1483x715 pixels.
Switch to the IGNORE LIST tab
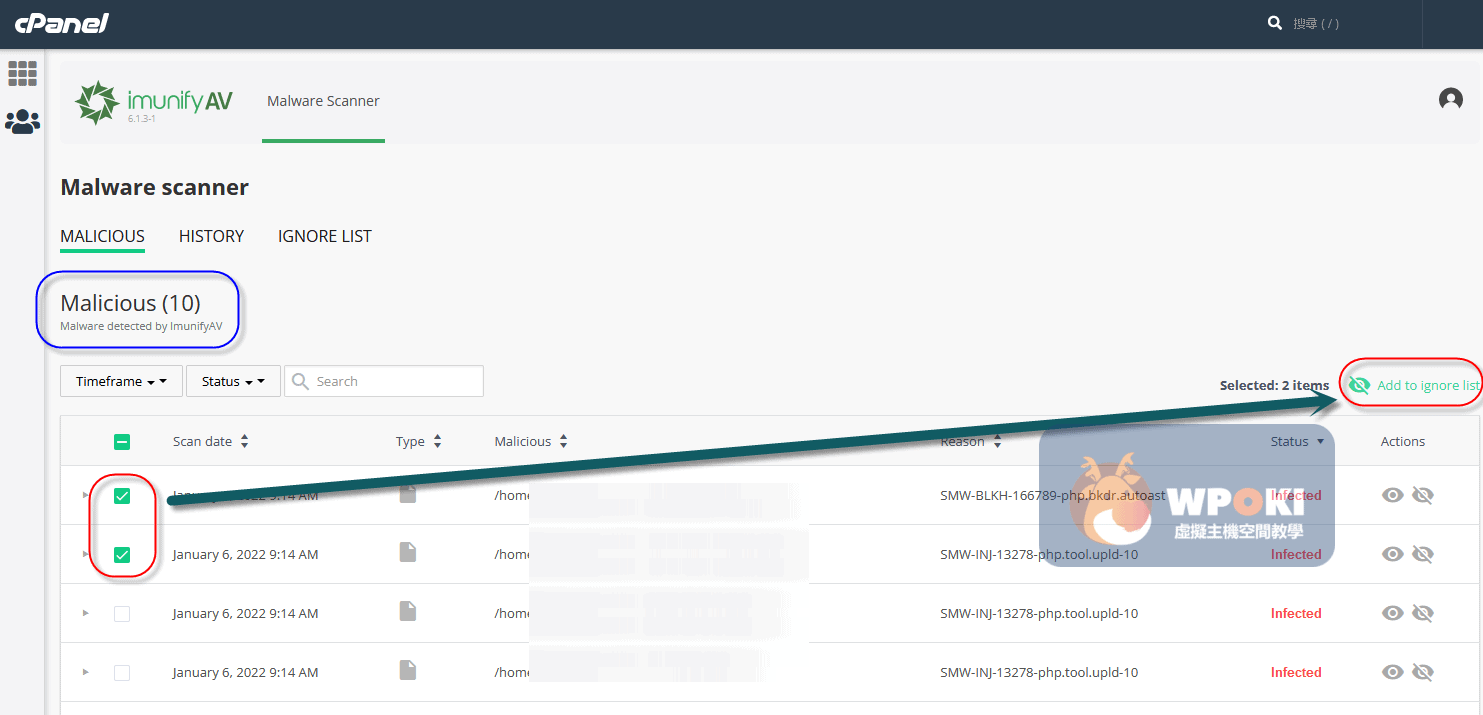(x=324, y=236)
